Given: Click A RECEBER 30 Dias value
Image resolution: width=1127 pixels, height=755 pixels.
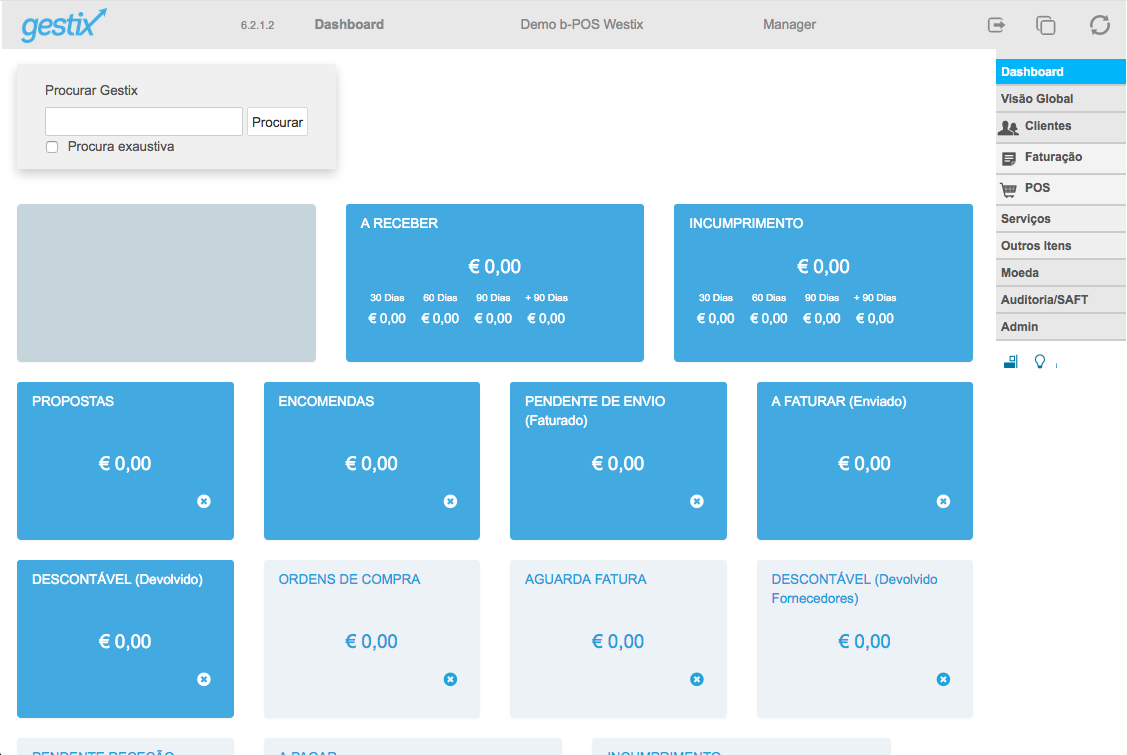Looking at the screenshot, I should (387, 319).
